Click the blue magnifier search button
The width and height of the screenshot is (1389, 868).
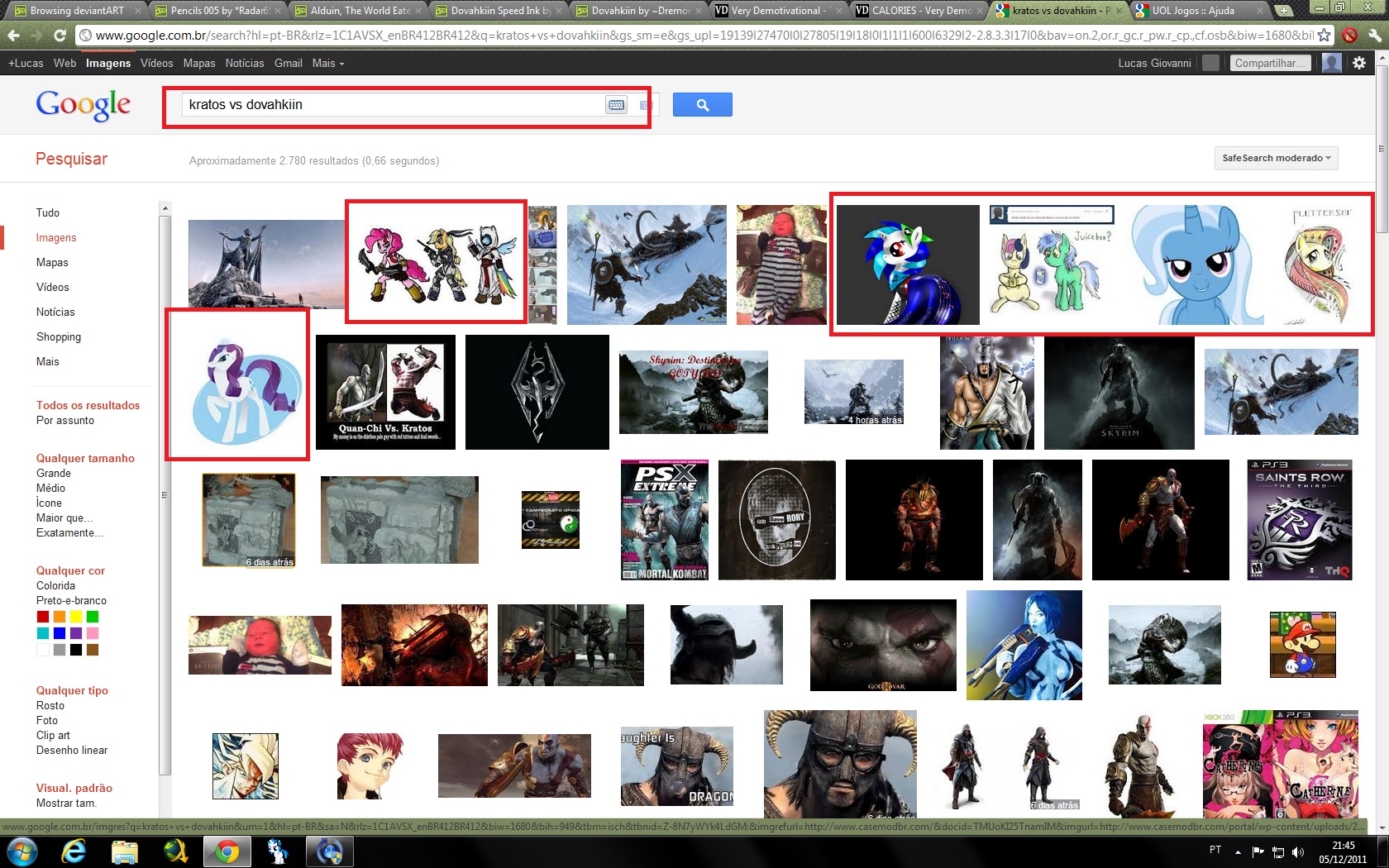pos(703,105)
